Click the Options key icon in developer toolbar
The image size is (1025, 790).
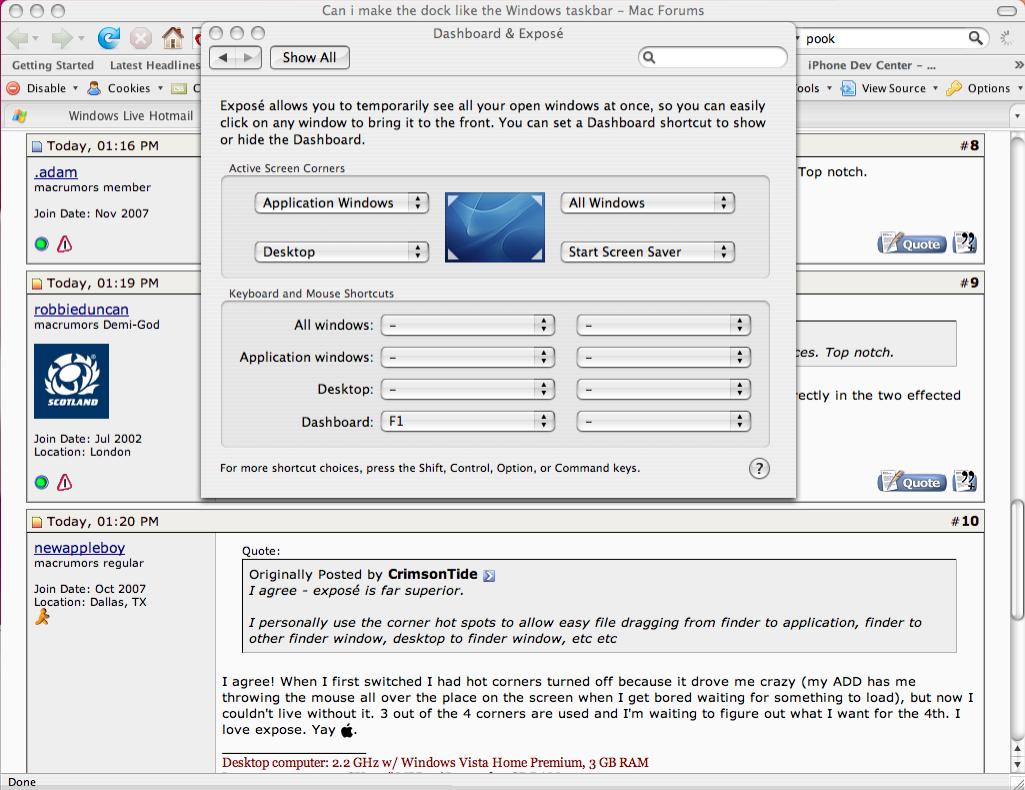[x=954, y=88]
